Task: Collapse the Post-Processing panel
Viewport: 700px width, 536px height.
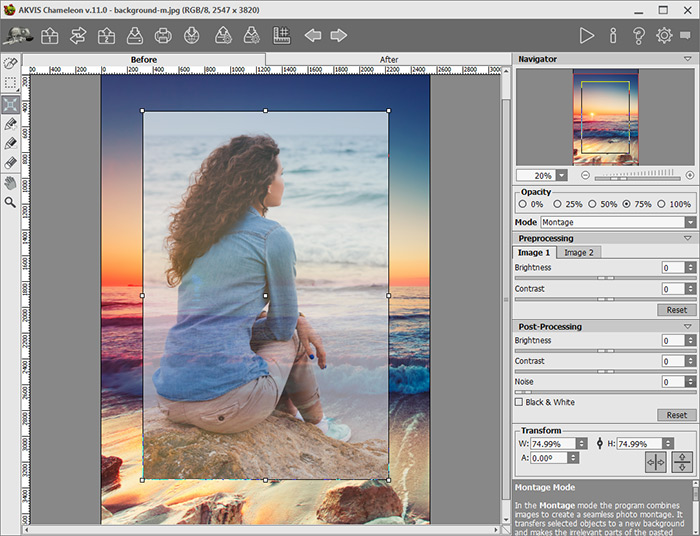Action: coord(688,327)
